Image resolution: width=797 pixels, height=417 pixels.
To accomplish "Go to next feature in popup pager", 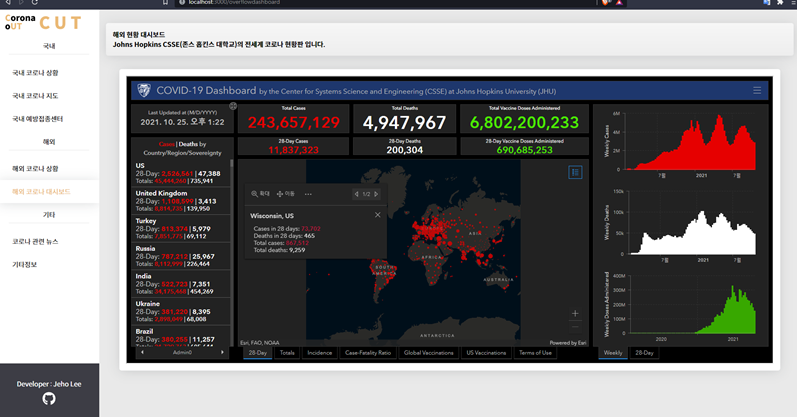I will [x=376, y=194].
